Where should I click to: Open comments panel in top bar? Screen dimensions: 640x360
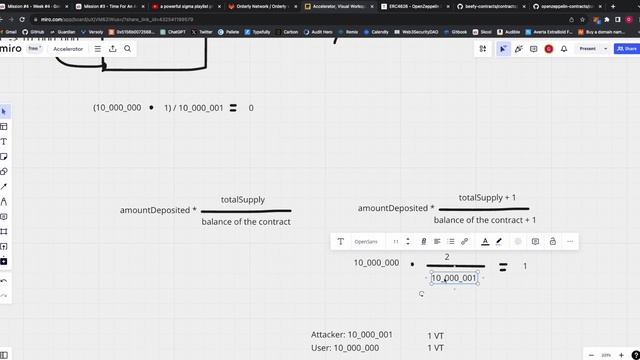533,49
